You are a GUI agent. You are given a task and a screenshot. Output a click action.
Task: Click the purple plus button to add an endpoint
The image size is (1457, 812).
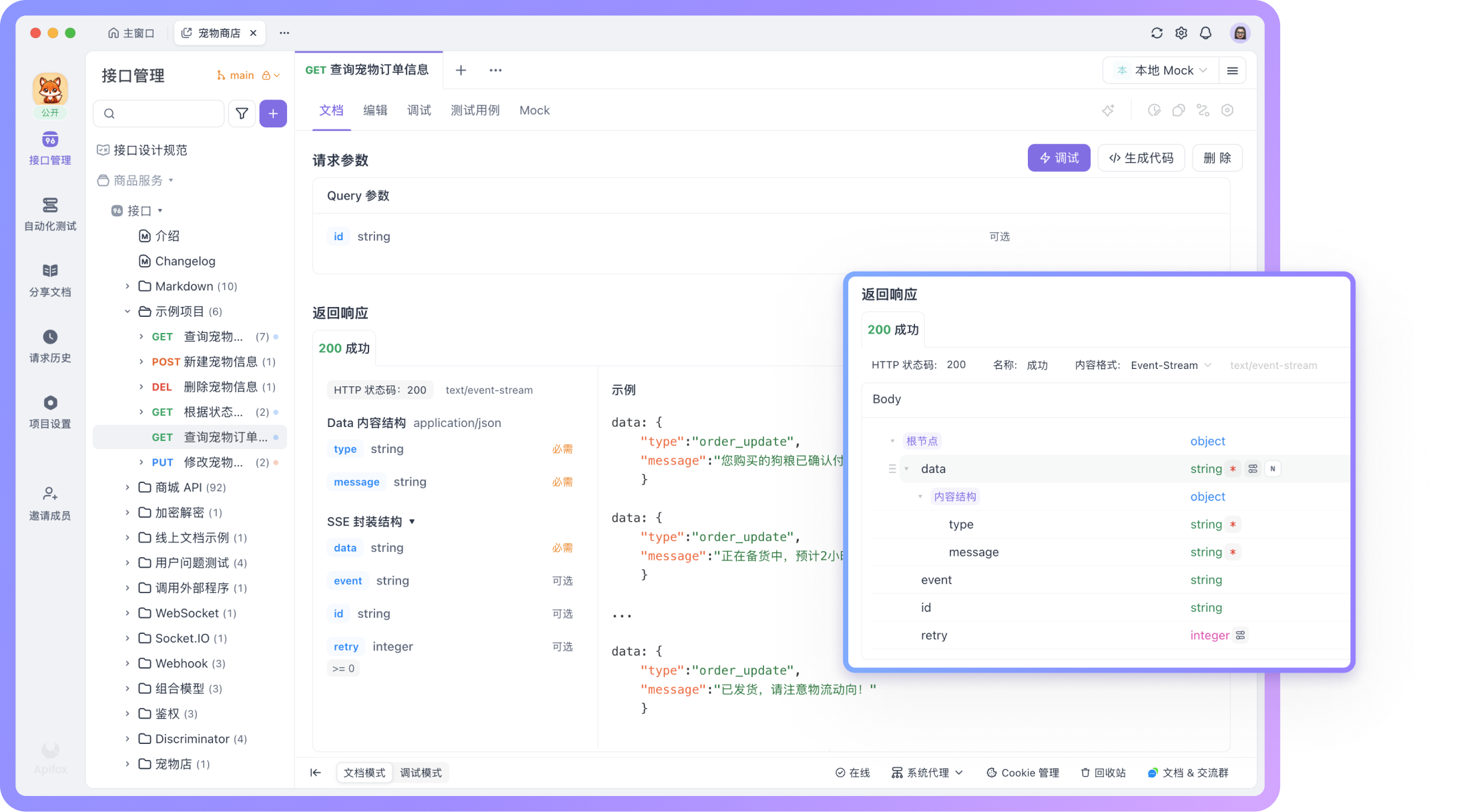point(273,113)
